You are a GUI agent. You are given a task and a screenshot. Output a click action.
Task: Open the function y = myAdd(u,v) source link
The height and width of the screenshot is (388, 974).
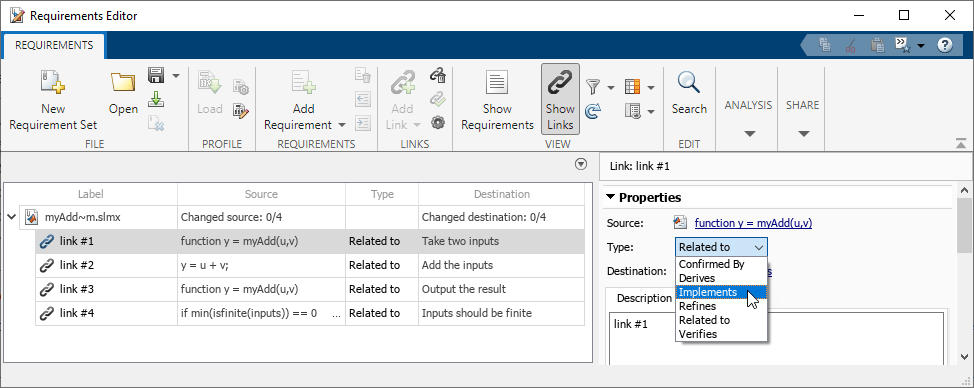click(x=753, y=223)
